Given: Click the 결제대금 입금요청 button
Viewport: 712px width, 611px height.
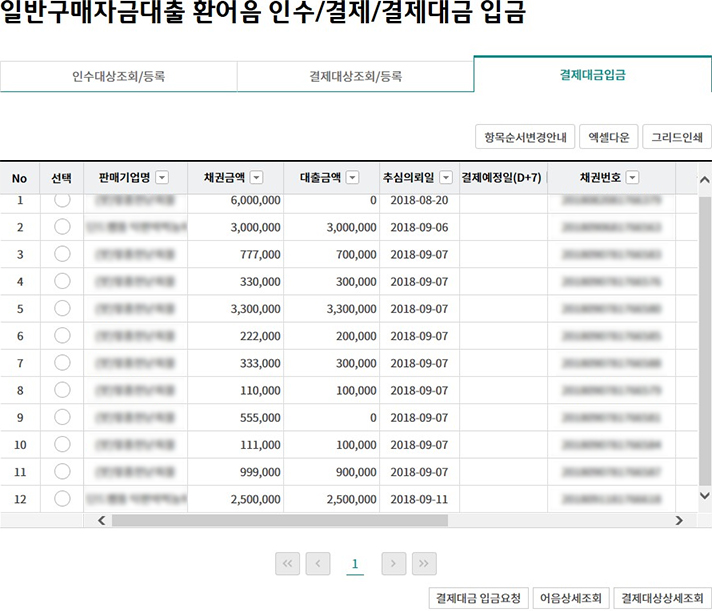Looking at the screenshot, I should [477, 598].
